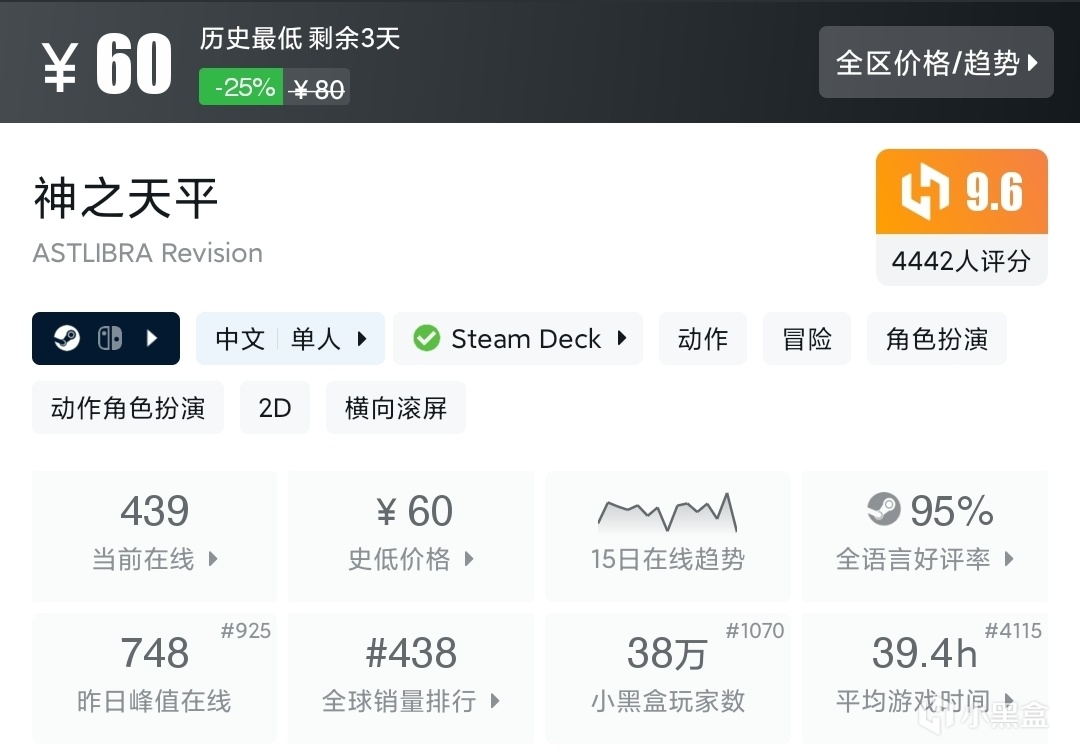Screen dimensions: 1080x754
Task: Select the 冒险 genre tag
Action: [x=807, y=339]
